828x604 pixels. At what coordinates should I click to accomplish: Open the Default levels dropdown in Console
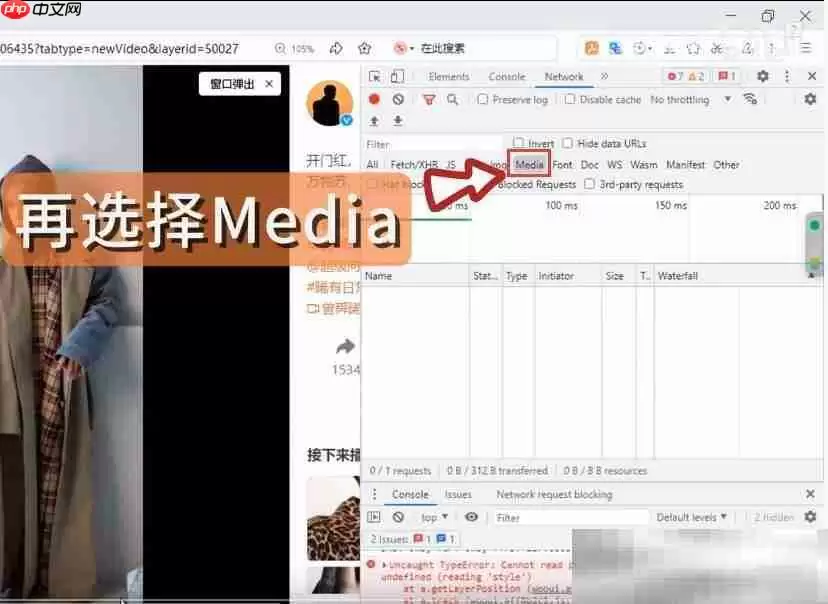[x=690, y=517]
